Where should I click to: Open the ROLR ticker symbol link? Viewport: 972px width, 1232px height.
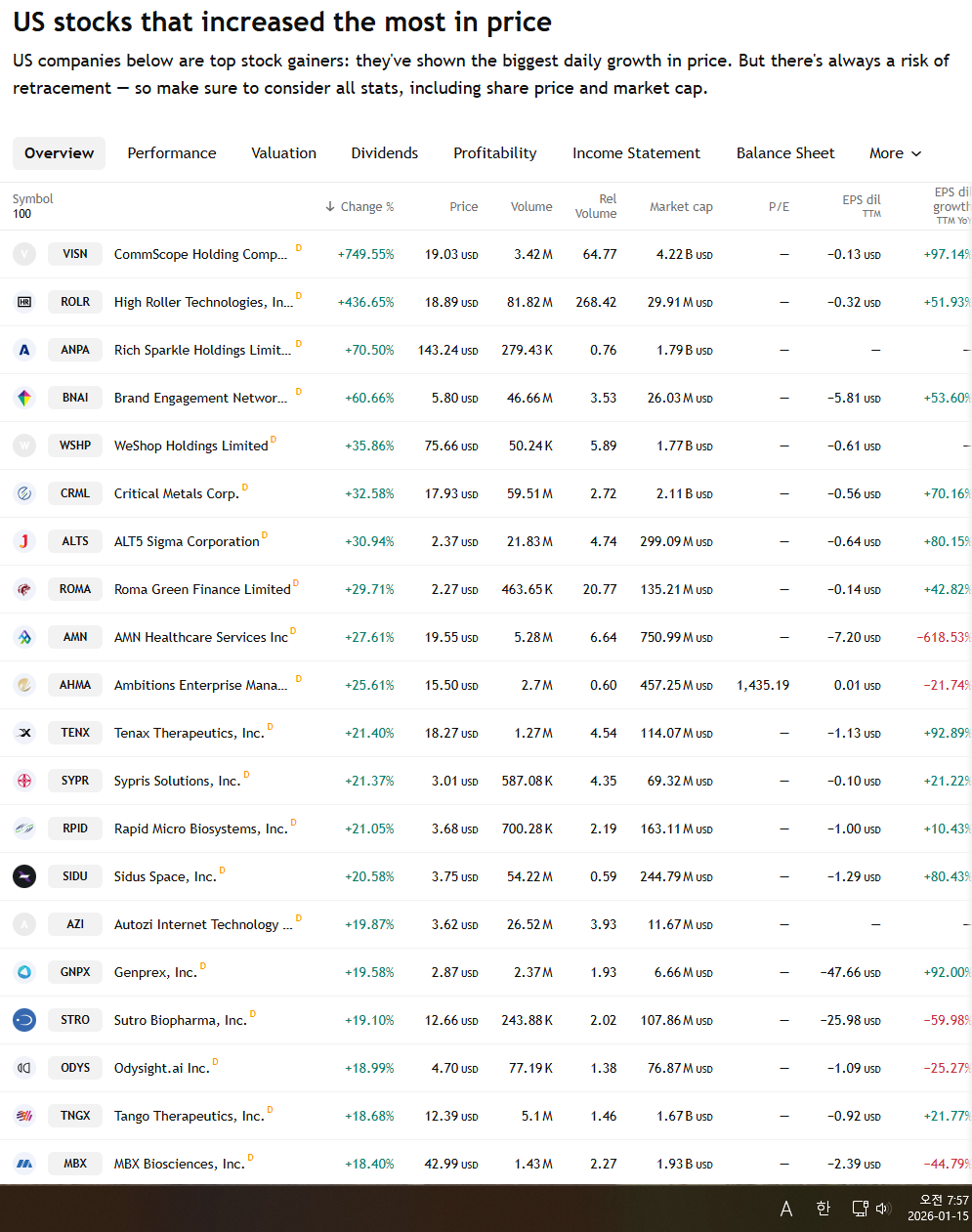[x=75, y=302]
